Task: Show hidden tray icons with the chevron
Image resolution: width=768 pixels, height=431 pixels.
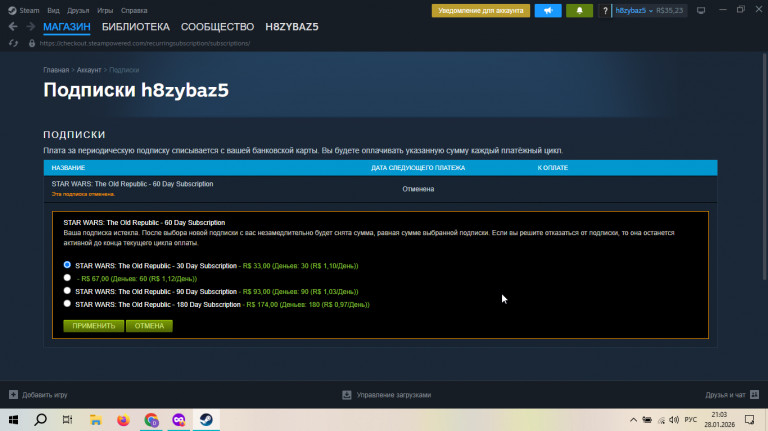Action: click(x=633, y=420)
